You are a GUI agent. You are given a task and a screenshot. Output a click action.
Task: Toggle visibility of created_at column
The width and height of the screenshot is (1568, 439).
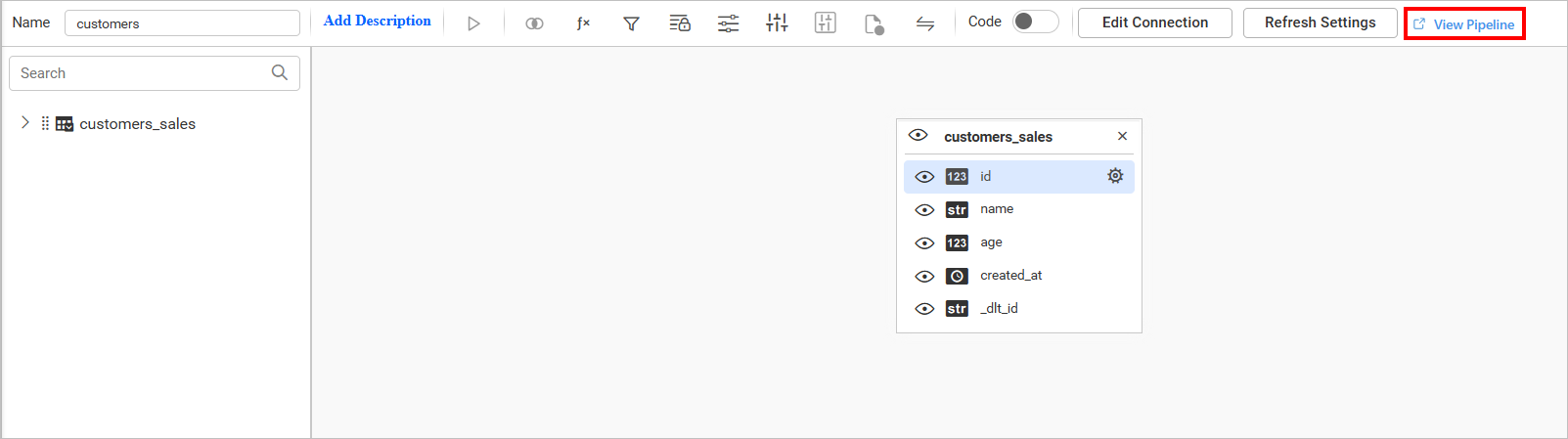(924, 277)
